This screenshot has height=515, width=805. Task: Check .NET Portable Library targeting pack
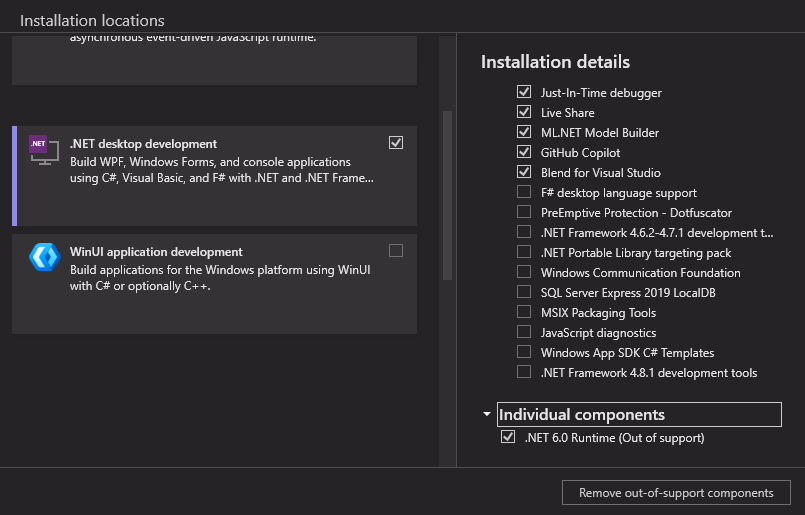524,252
